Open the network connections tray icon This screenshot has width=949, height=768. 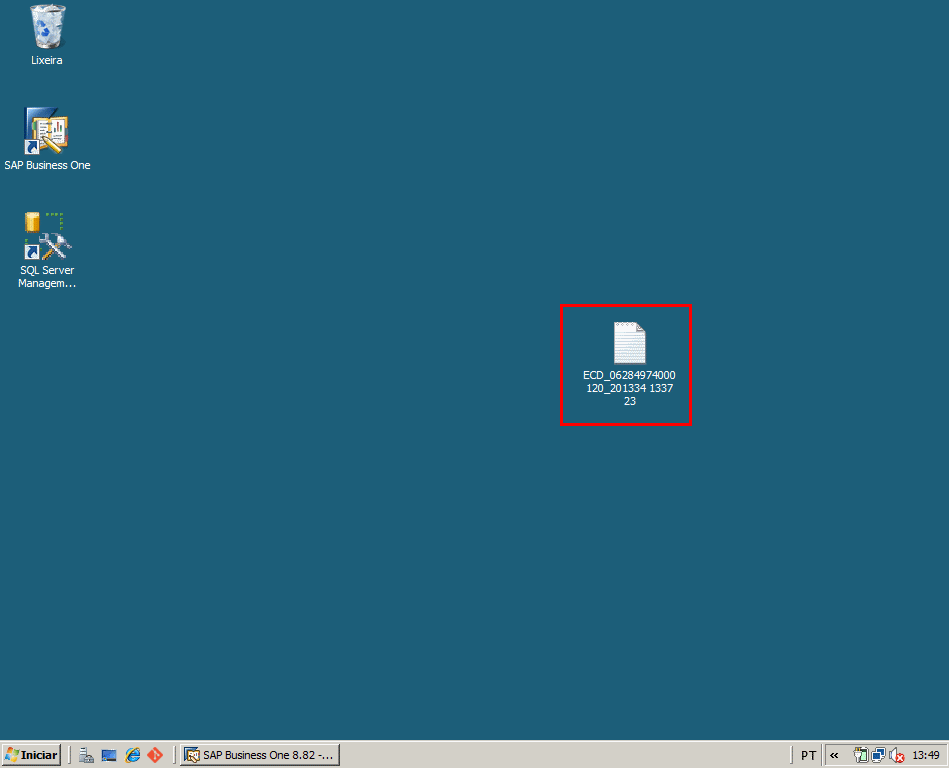(878, 755)
